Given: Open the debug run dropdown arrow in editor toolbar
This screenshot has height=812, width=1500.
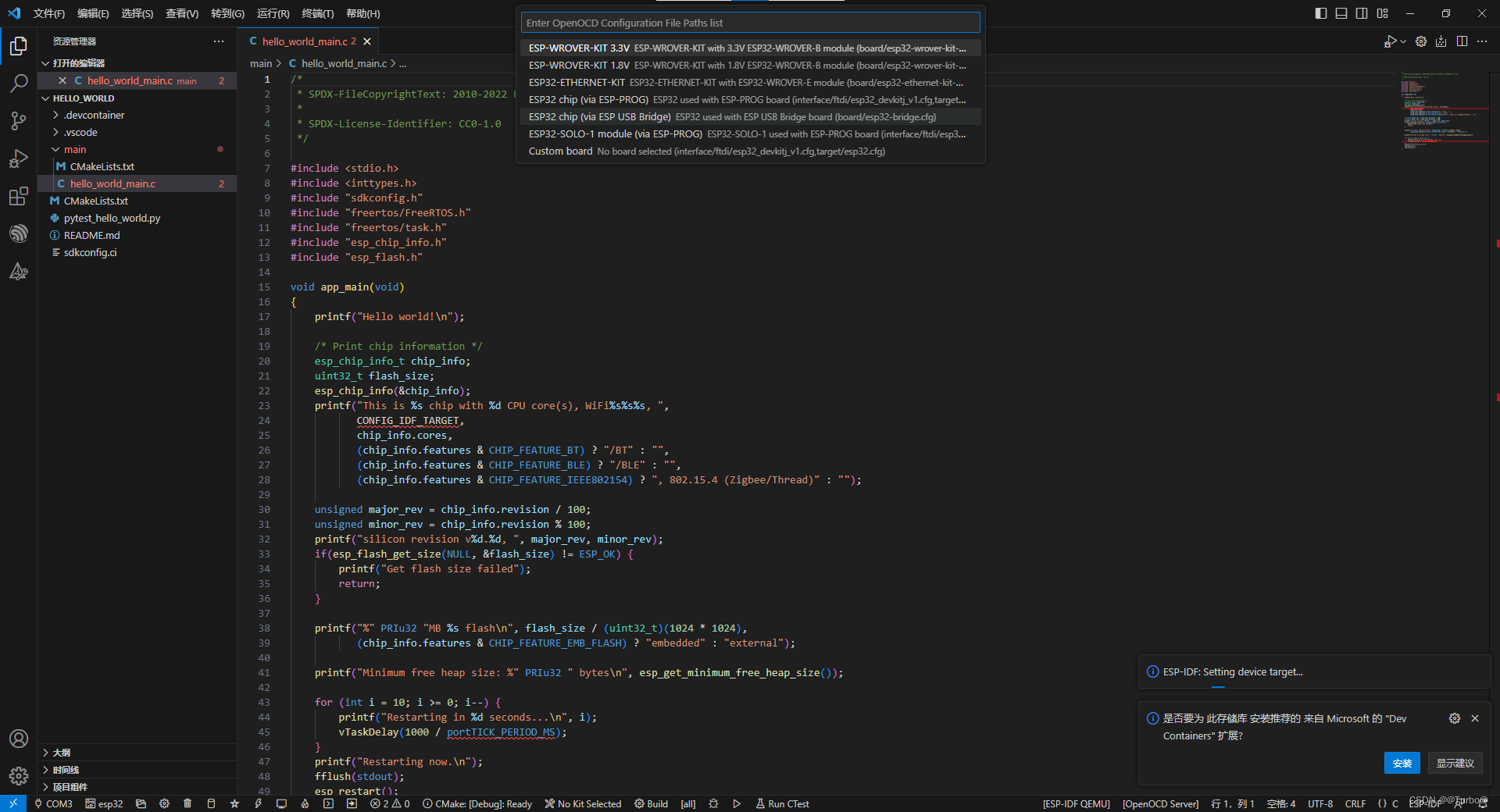Looking at the screenshot, I should point(1403,41).
